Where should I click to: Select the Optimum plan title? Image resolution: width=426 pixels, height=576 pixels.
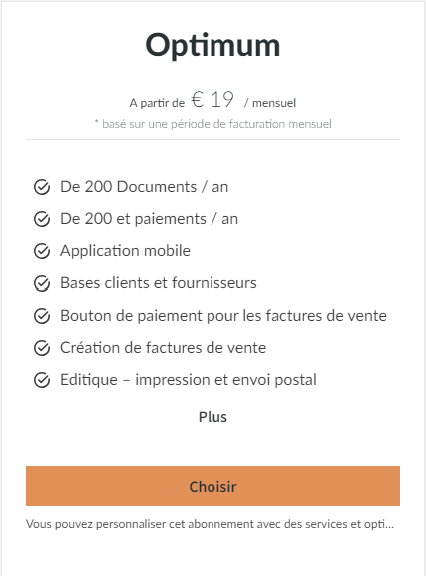point(213,46)
